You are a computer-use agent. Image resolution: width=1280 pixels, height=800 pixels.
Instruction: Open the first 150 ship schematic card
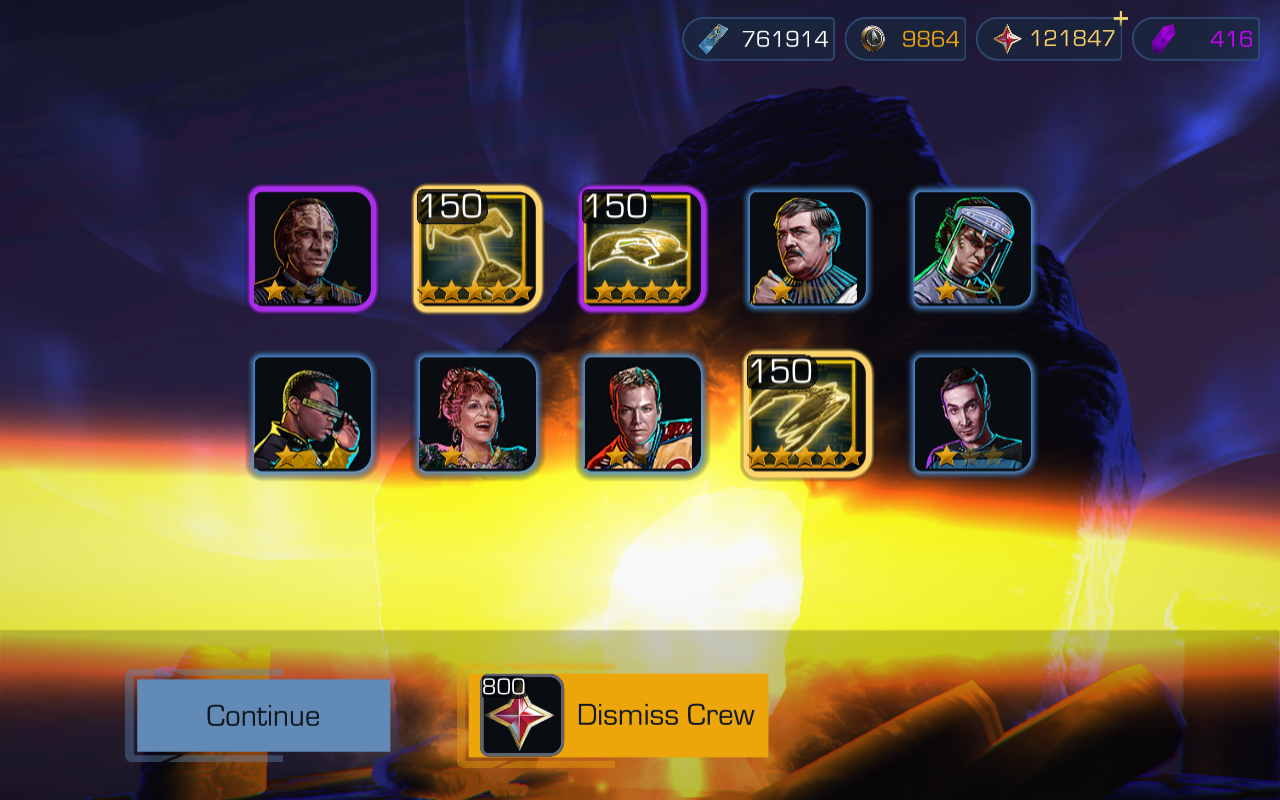point(477,249)
